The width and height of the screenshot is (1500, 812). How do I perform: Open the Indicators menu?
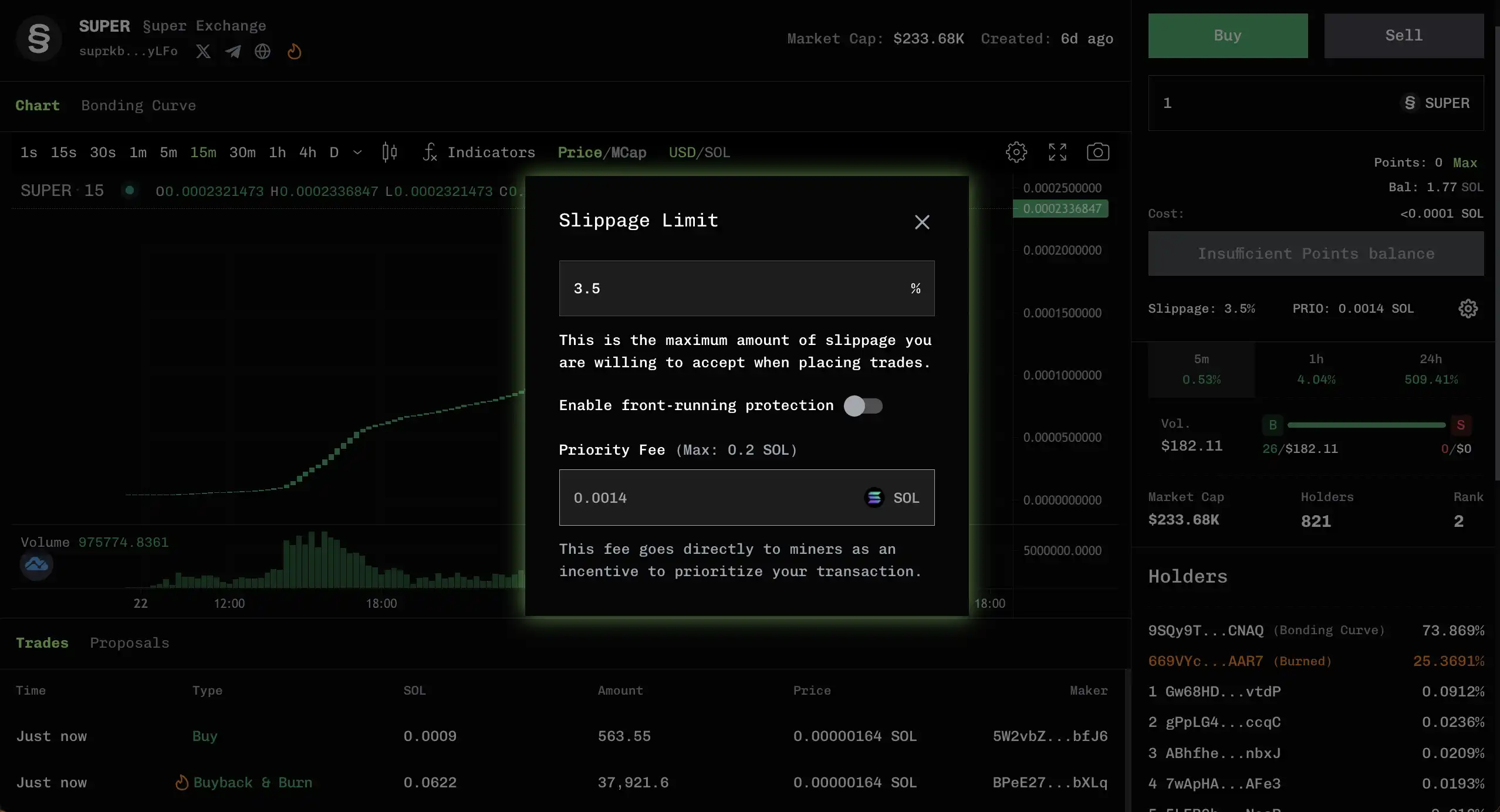(x=479, y=153)
